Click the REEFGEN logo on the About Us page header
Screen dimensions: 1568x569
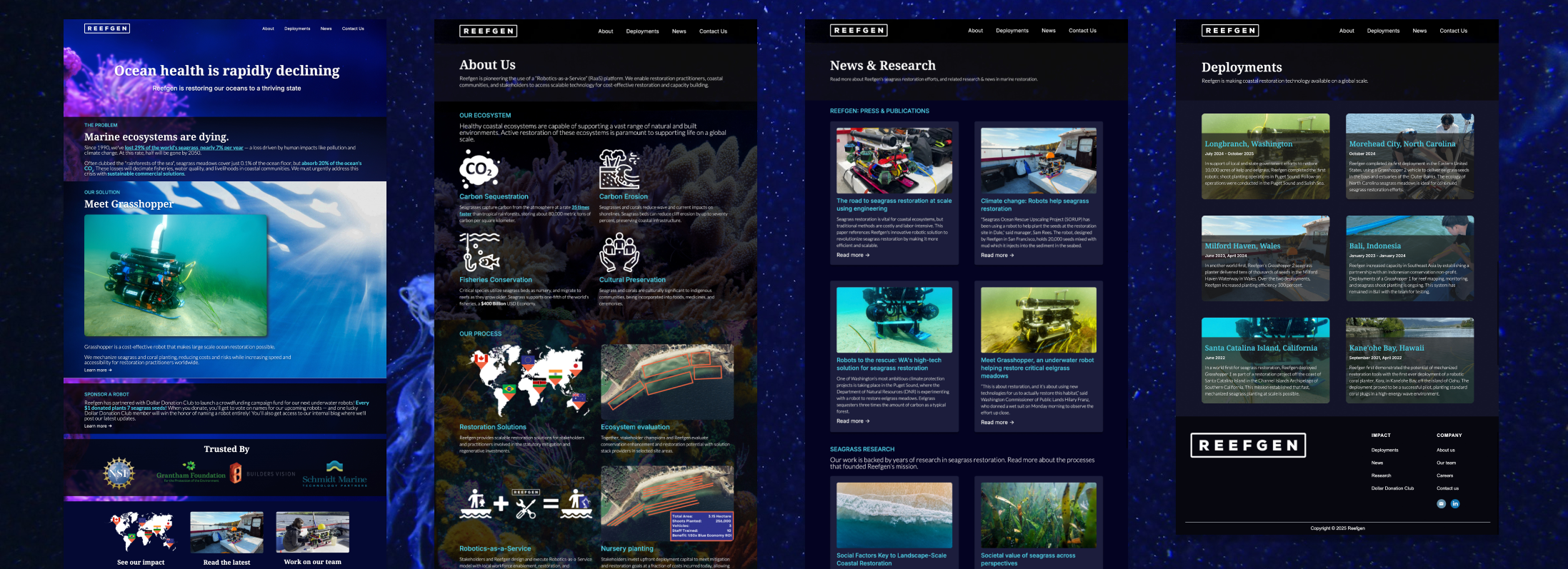488,31
